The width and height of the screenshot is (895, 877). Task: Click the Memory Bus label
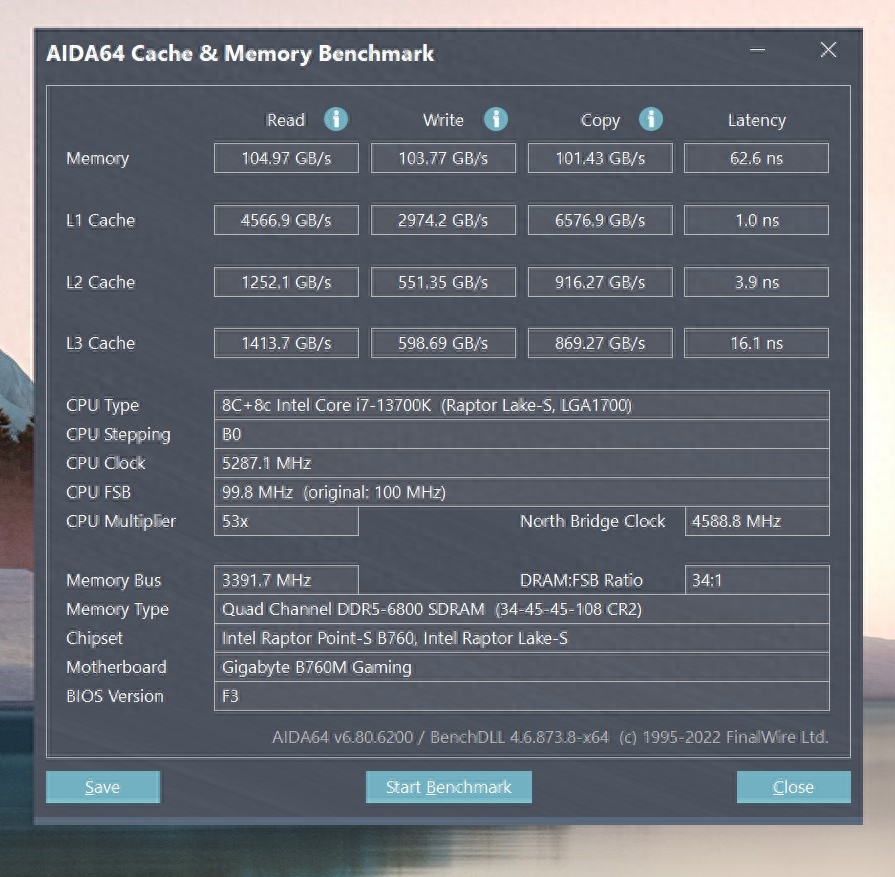[x=114, y=581]
